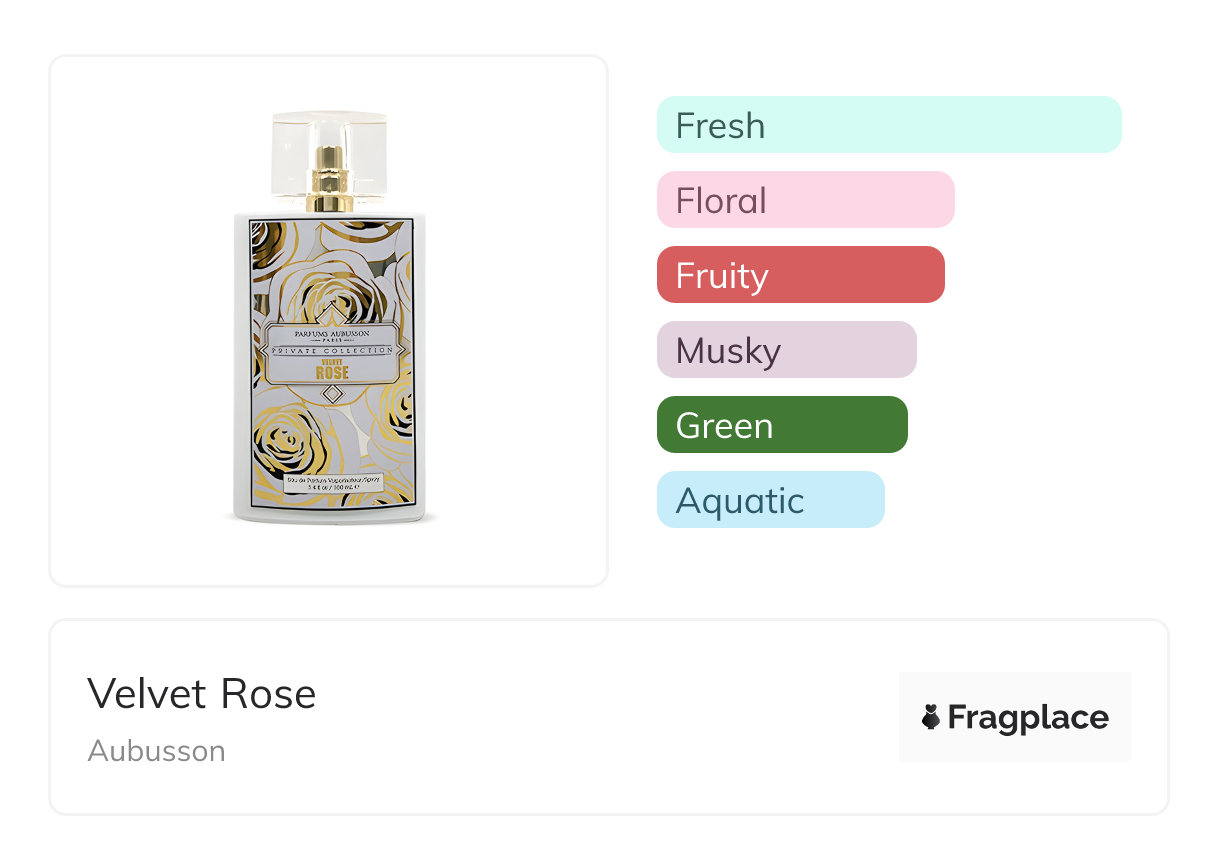Click the Fragplace perfume bottle logo icon
The image size is (1218, 864).
click(931, 717)
